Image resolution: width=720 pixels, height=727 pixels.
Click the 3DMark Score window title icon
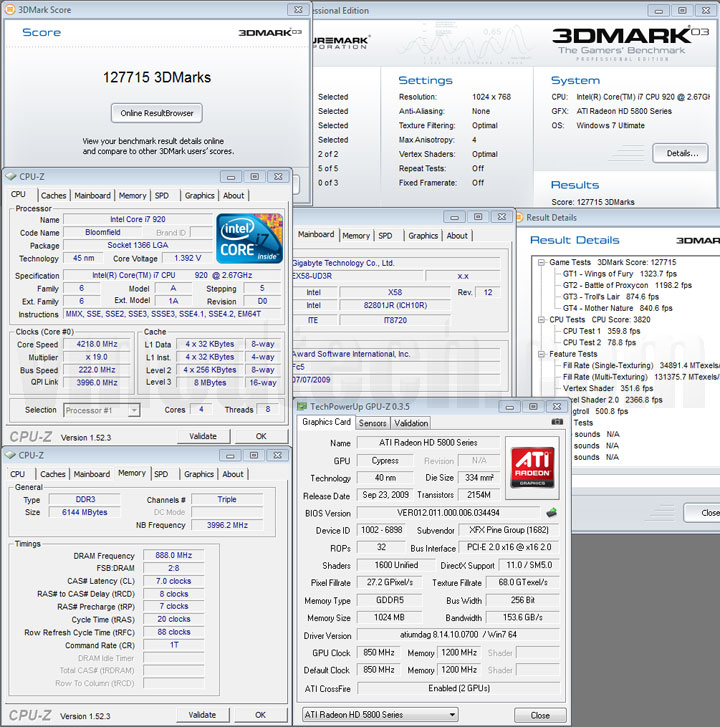[9, 9]
